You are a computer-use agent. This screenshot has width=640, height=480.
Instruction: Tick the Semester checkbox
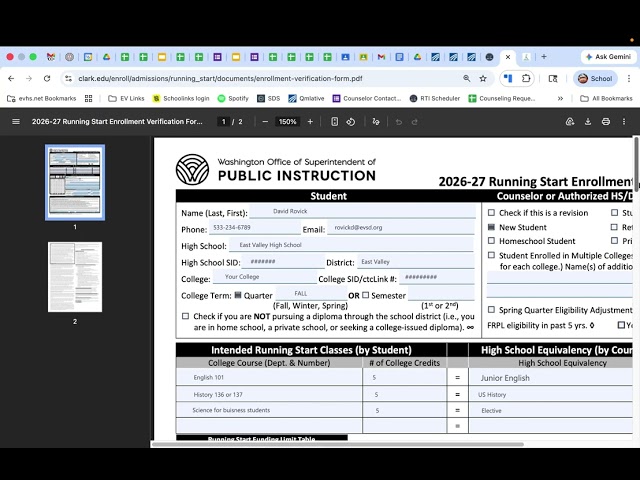(366, 295)
